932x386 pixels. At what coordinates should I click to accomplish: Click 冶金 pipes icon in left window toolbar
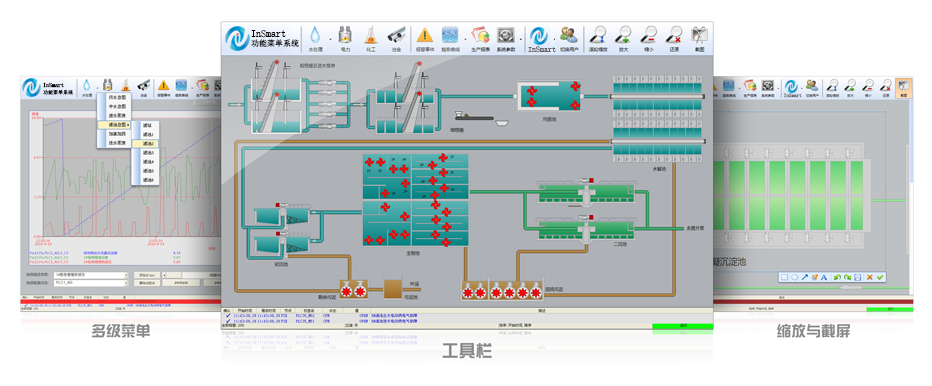[143, 85]
